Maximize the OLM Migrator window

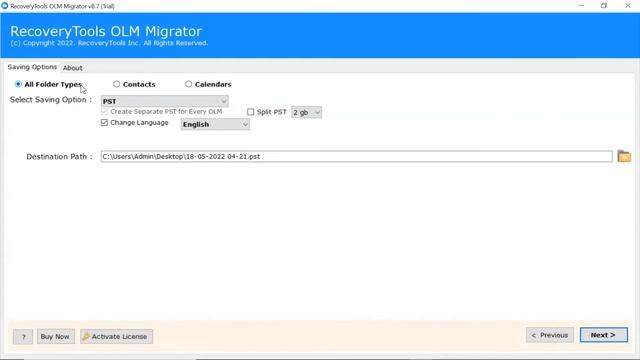click(x=604, y=6)
